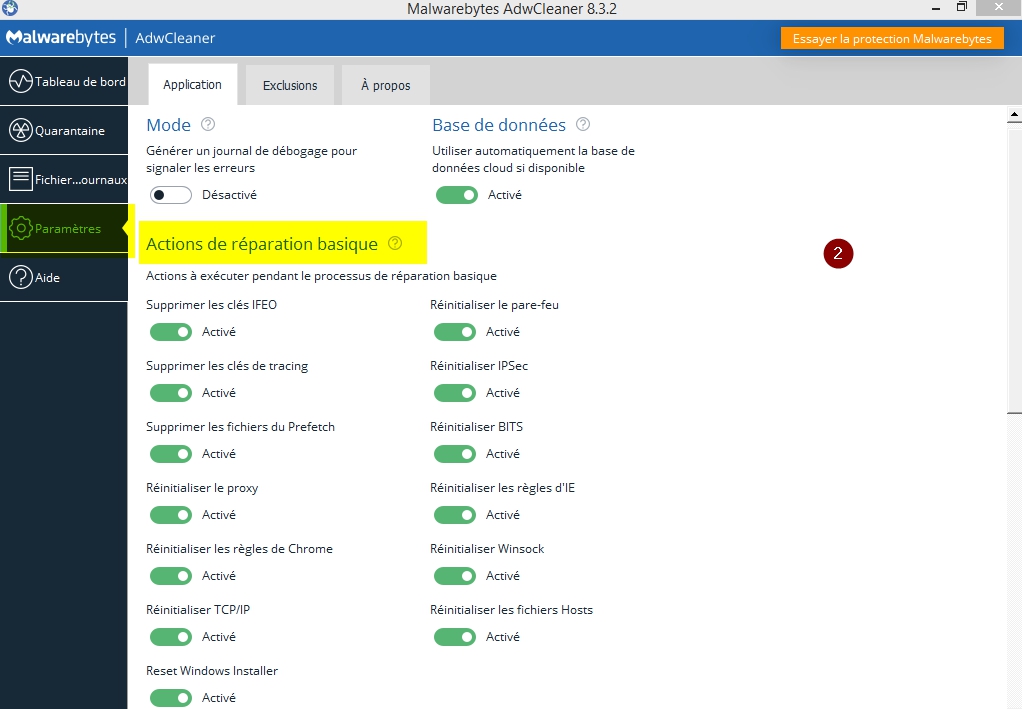Click the Mode help question icon
Screen dimensions: 1022x709
click(208, 124)
